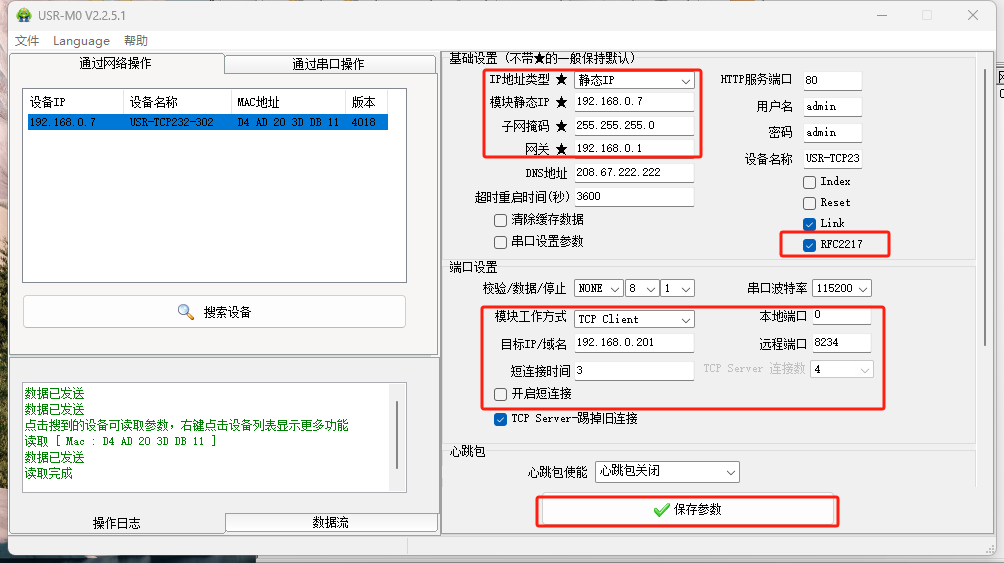The image size is (1004, 563).
Task: Open the stop bits dropdown showing 1
Action: point(678,288)
